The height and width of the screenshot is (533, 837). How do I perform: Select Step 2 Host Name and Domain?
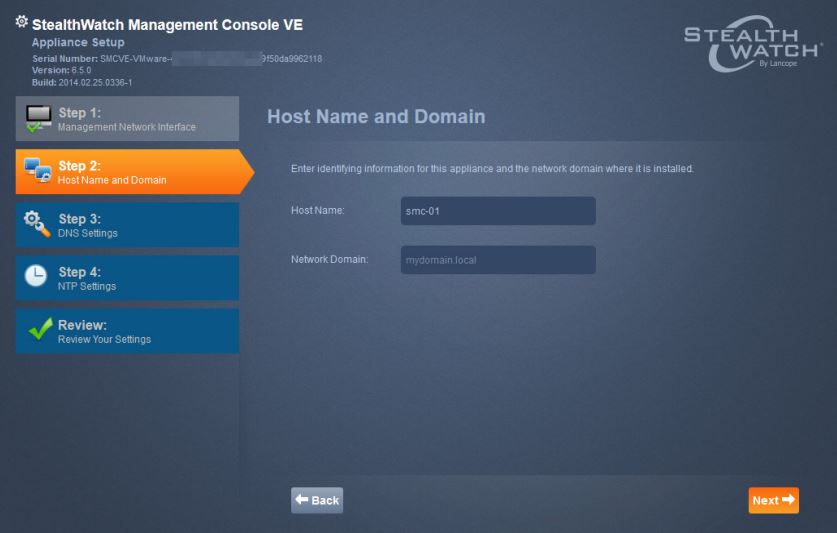[135, 171]
